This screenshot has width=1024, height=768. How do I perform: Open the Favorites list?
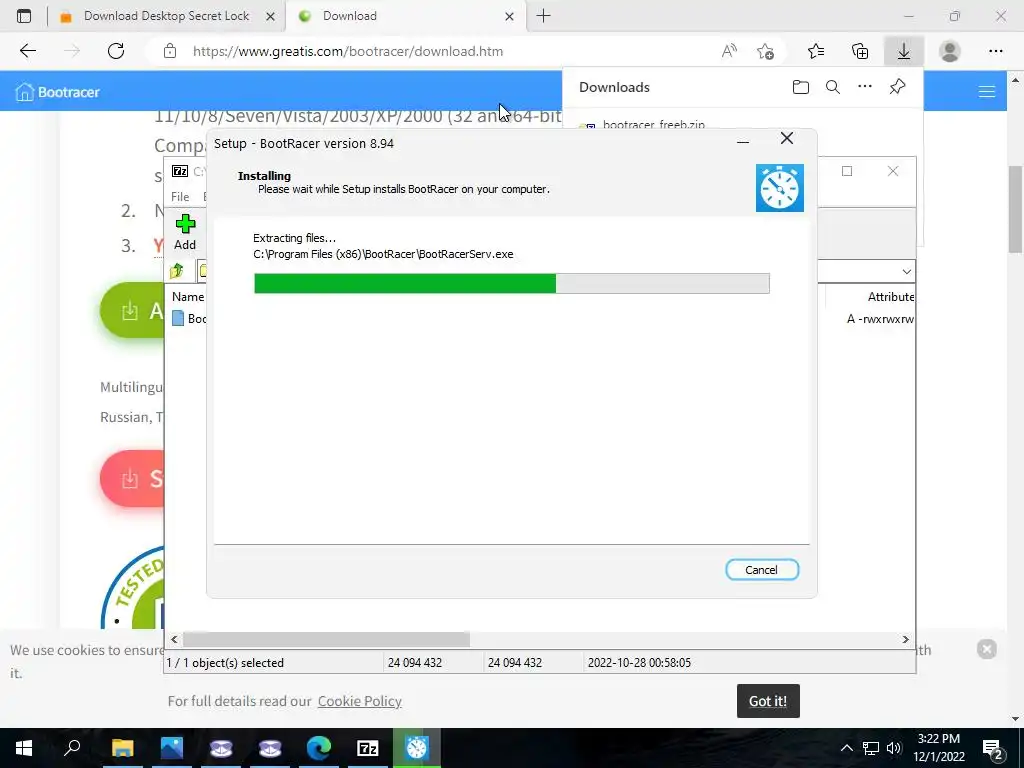pos(816,51)
